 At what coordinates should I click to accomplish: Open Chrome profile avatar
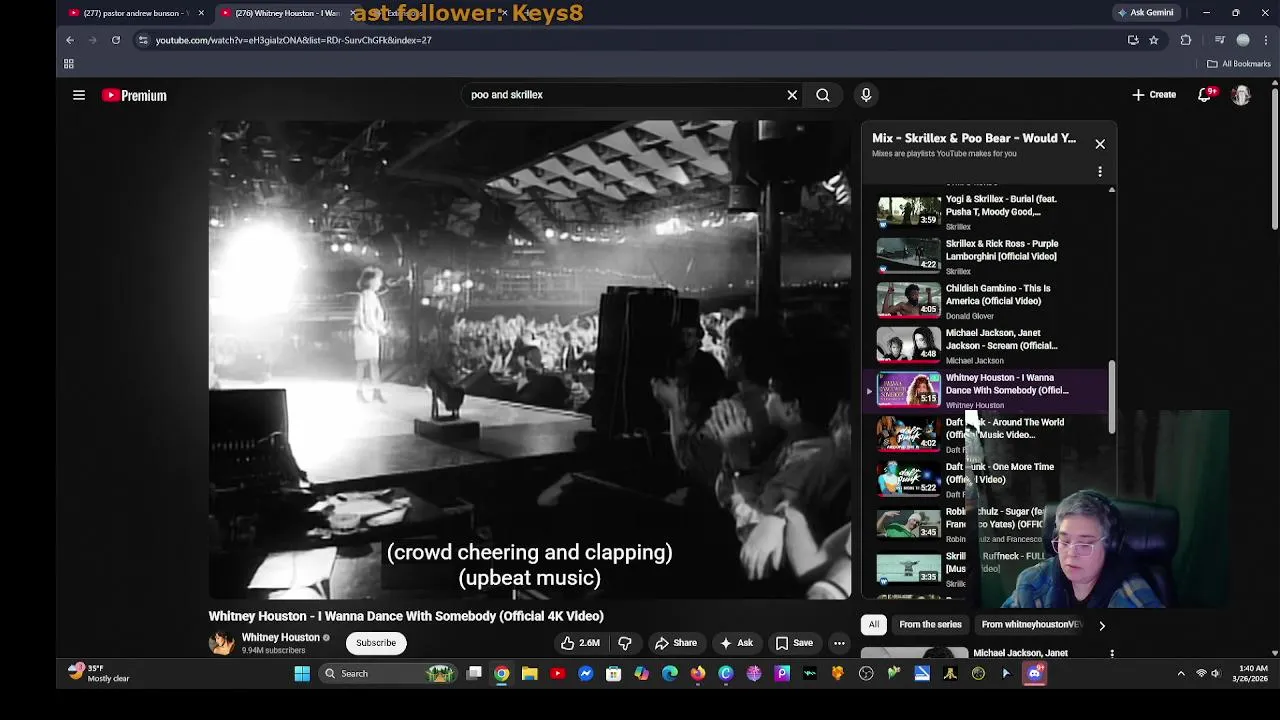point(1243,40)
